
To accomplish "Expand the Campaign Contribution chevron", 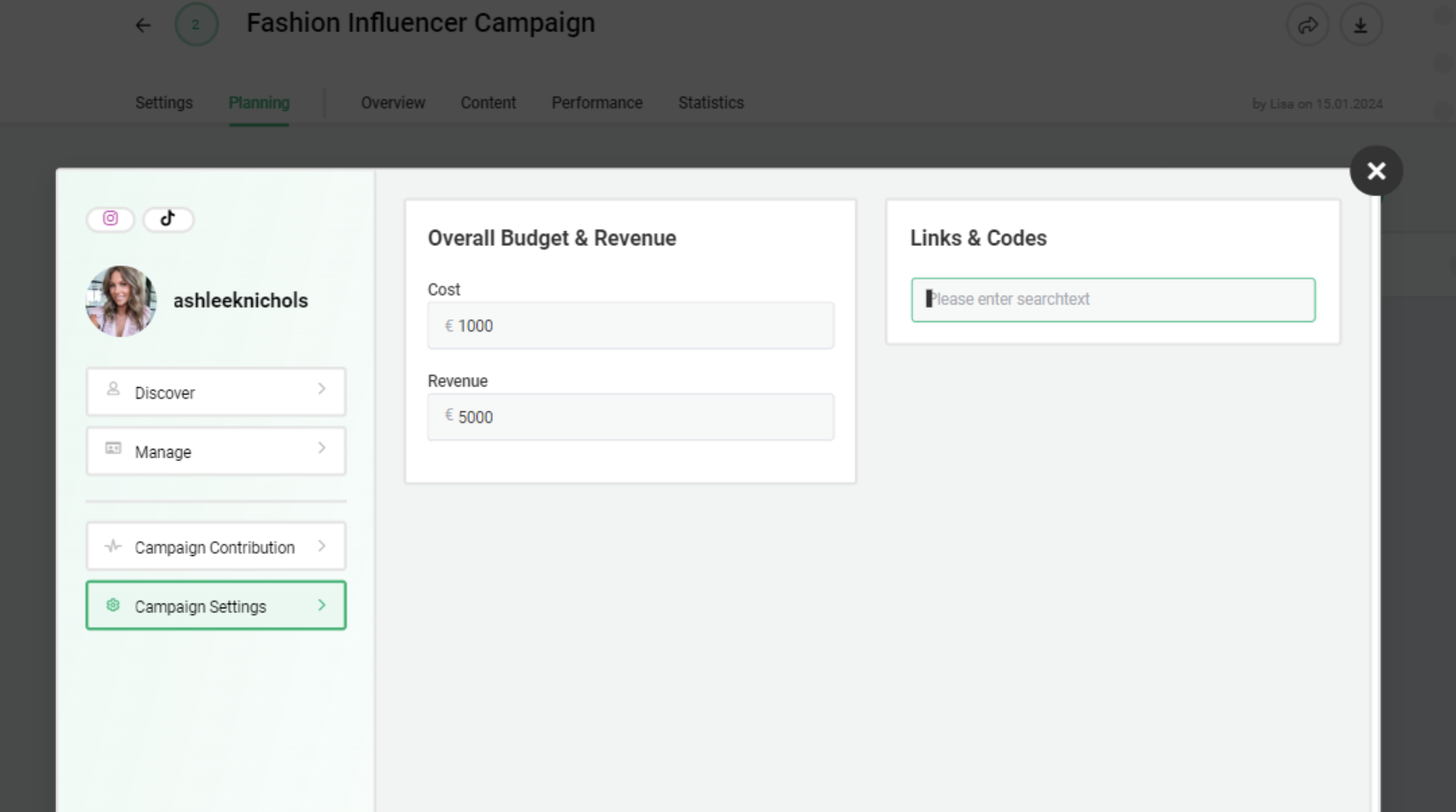I will click(x=320, y=546).
